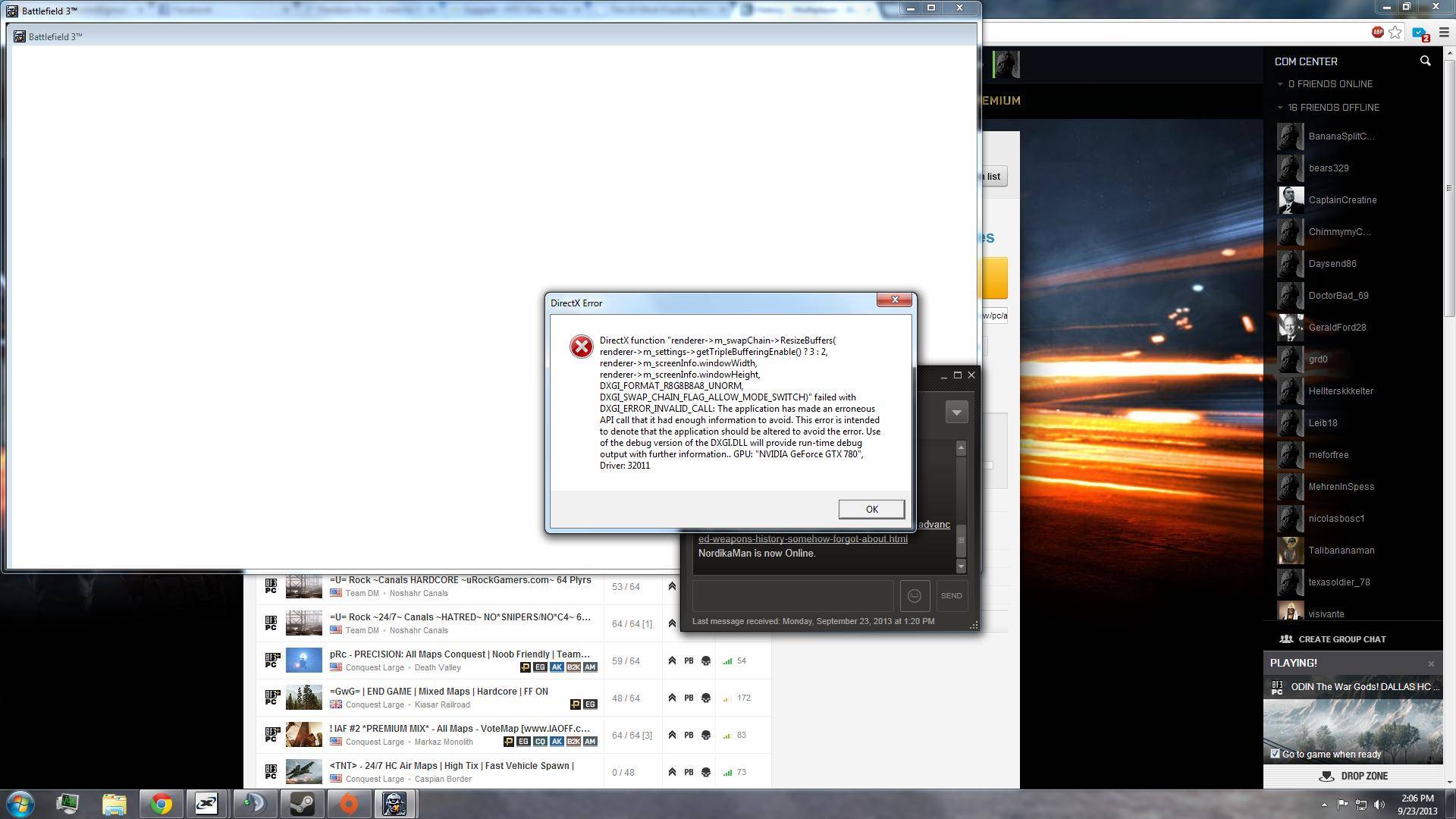
Task: Bookmark page with the star icon
Action: (x=1395, y=32)
